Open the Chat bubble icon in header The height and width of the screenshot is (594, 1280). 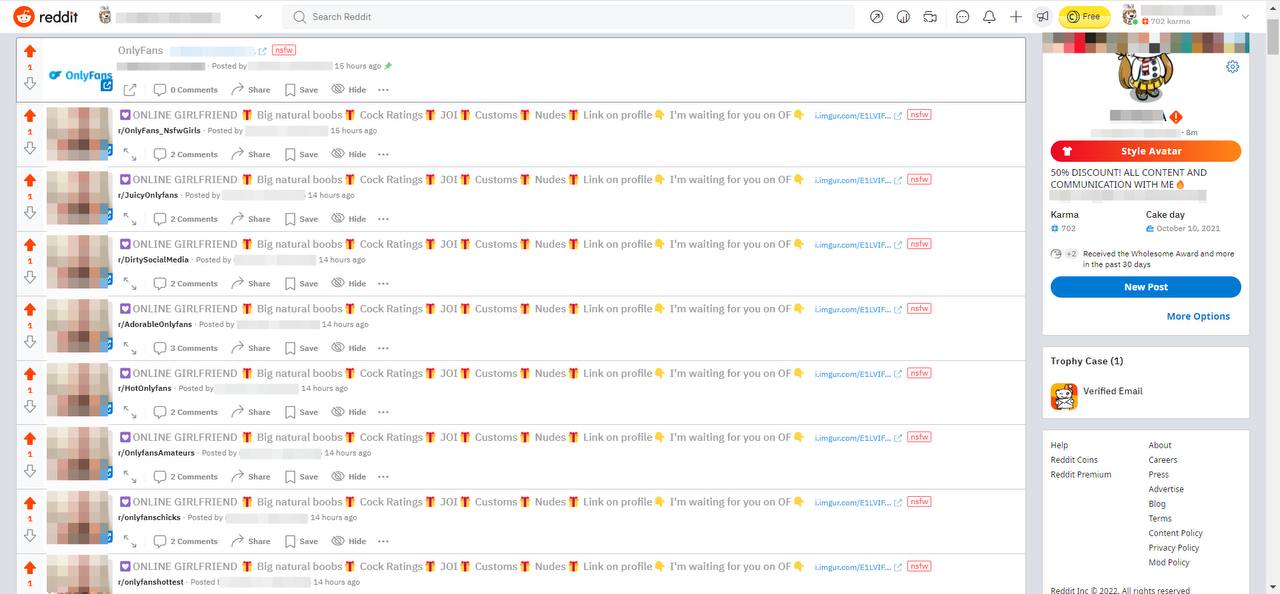click(x=963, y=17)
